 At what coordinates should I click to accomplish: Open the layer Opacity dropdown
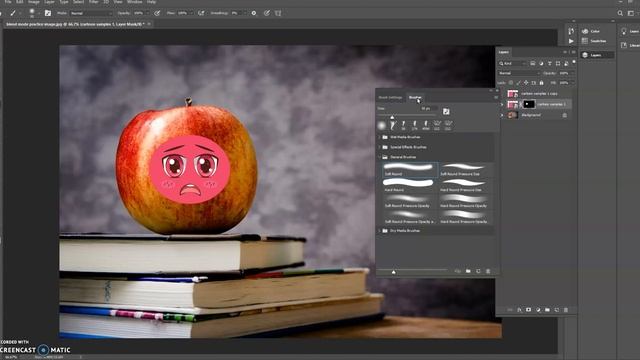click(567, 73)
